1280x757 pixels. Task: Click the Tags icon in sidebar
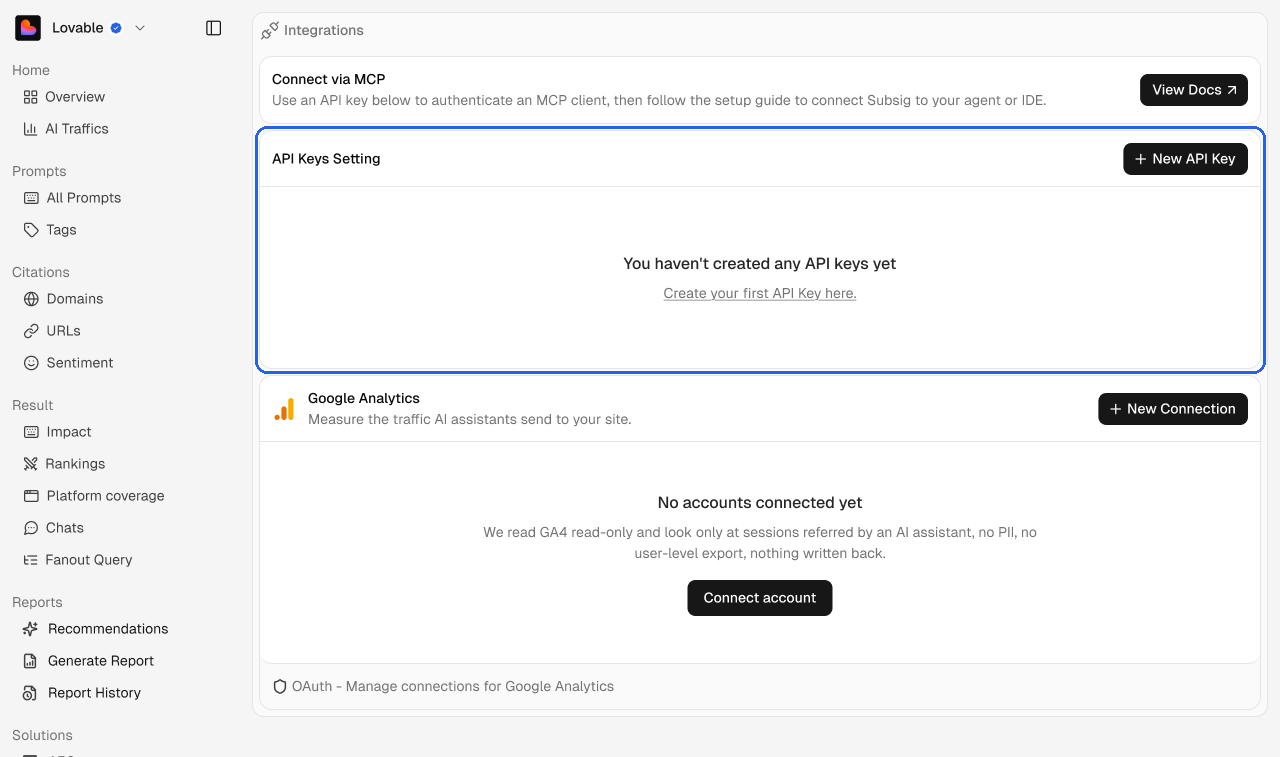(x=31, y=230)
